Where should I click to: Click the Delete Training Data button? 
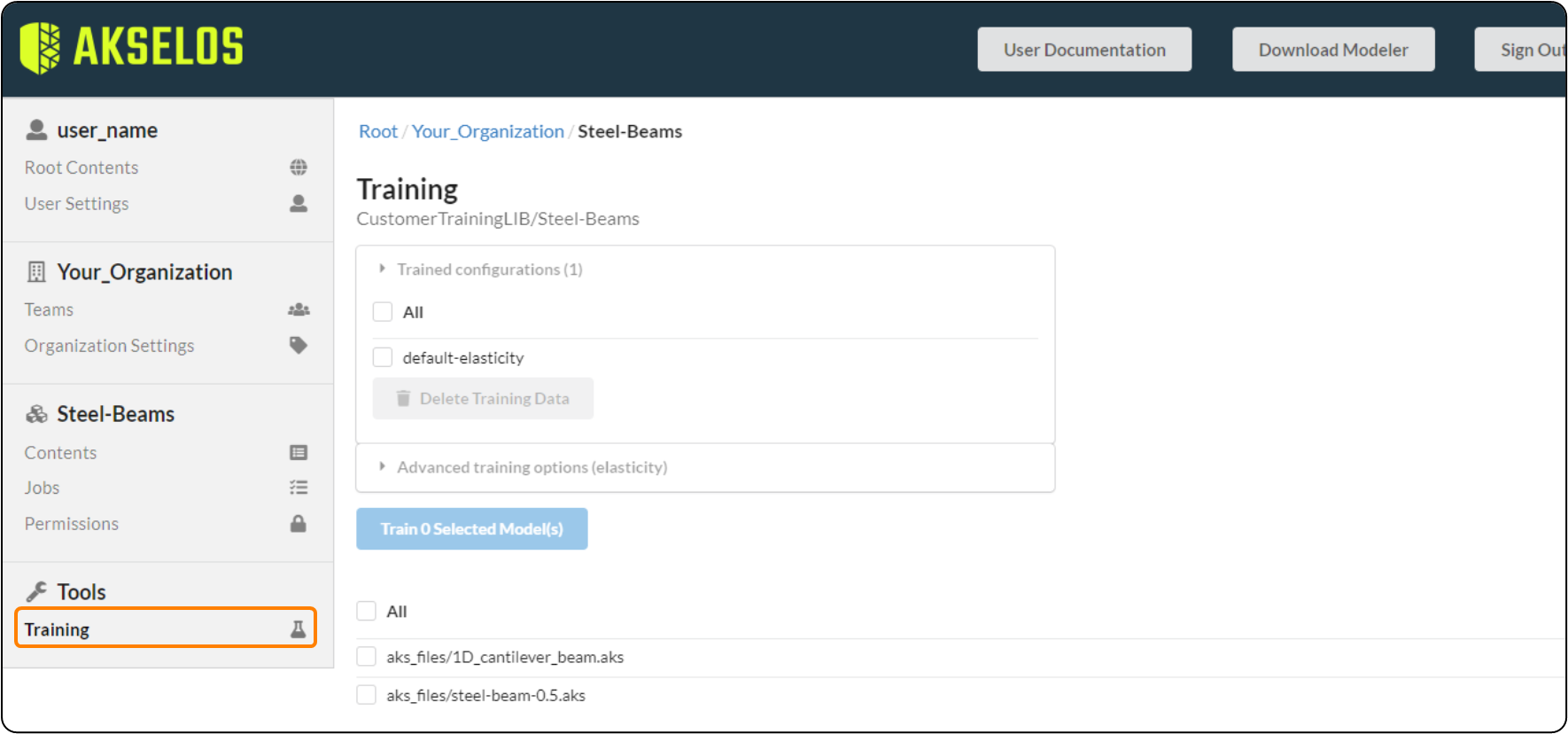point(483,398)
